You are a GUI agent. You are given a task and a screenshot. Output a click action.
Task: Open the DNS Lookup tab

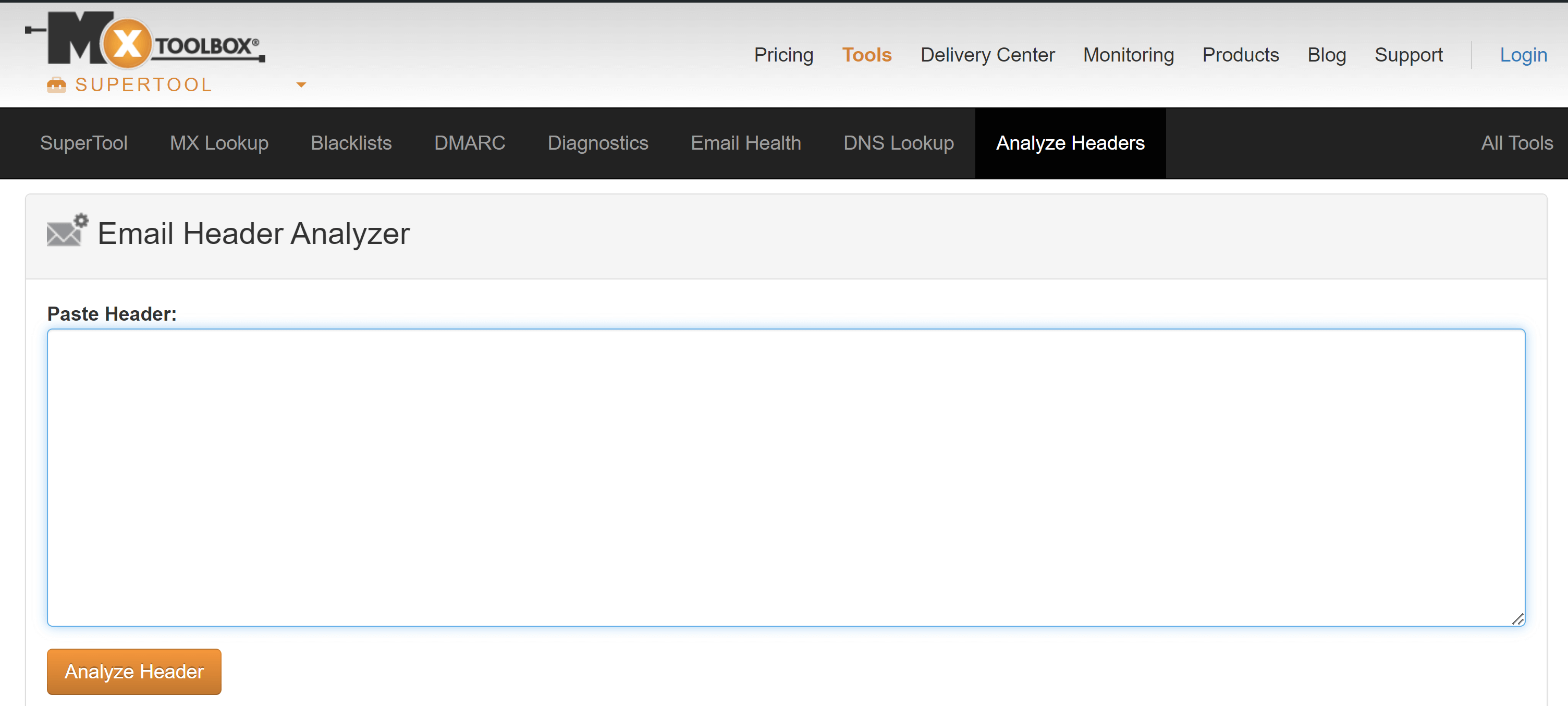pyautogui.click(x=899, y=143)
